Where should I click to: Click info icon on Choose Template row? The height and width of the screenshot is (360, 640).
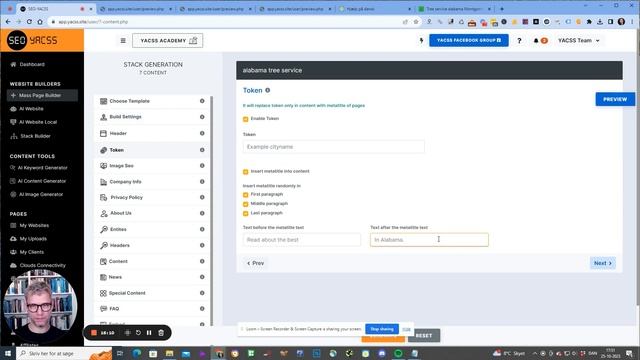click(x=202, y=101)
